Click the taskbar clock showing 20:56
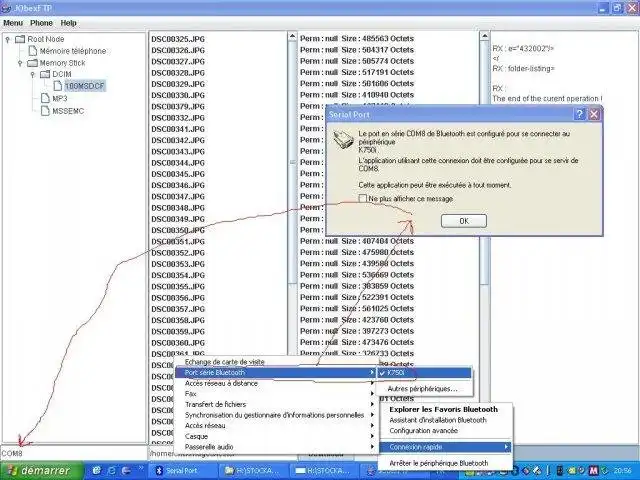This screenshot has width=640, height=480. click(x=622, y=471)
